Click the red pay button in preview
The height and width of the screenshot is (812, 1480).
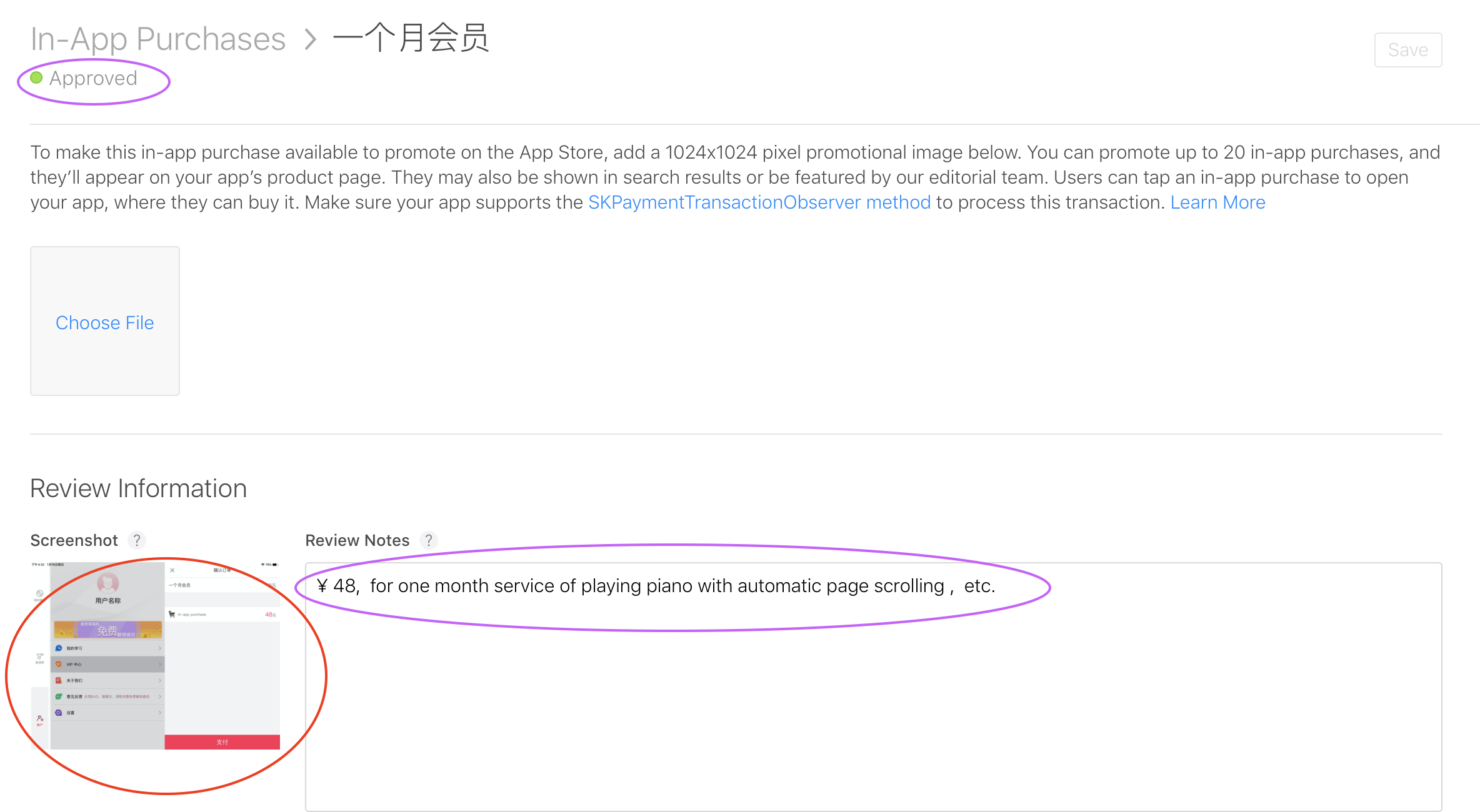pyautogui.click(x=222, y=742)
